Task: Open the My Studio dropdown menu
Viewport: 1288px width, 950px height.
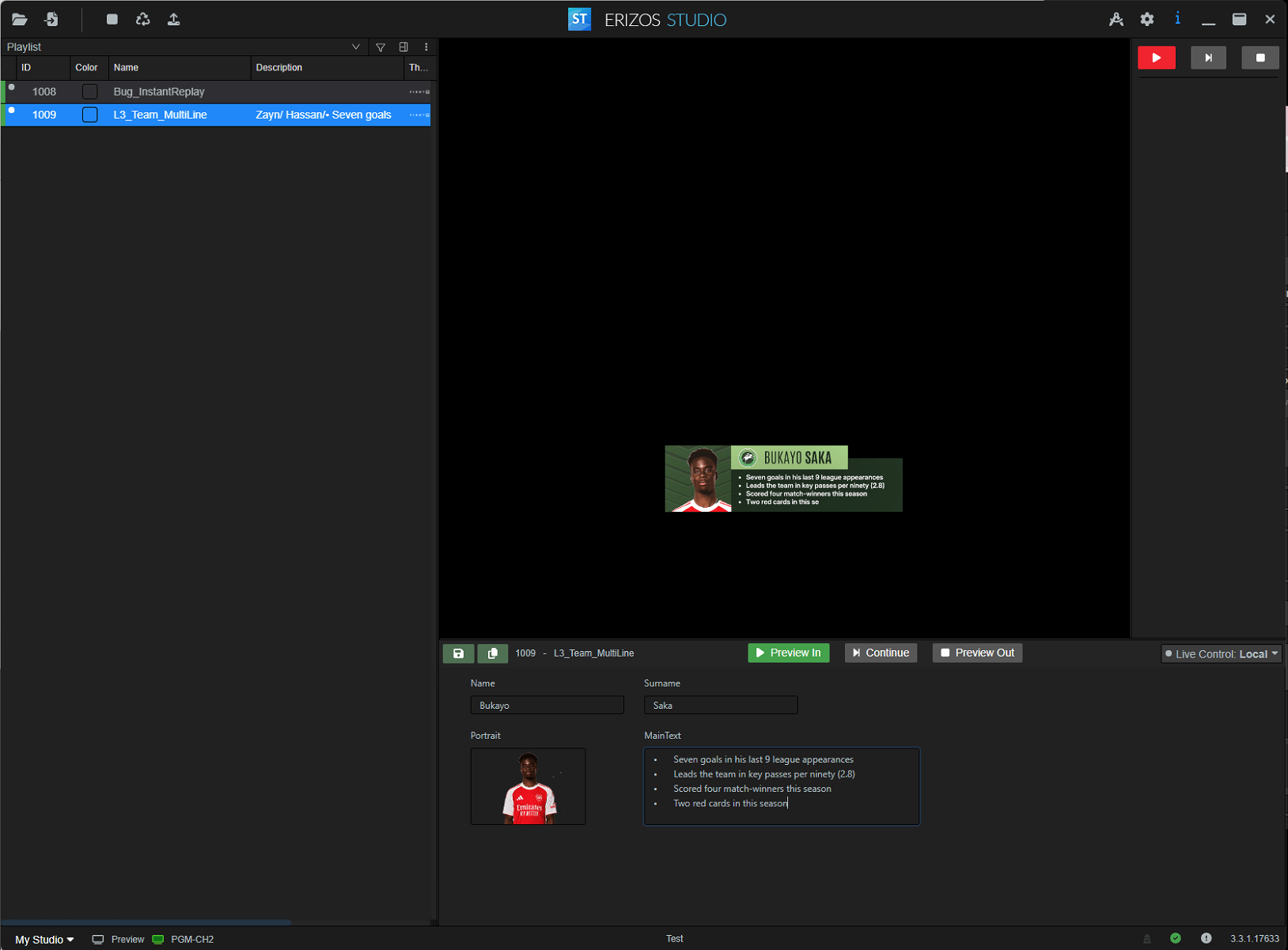Action: click(x=44, y=940)
